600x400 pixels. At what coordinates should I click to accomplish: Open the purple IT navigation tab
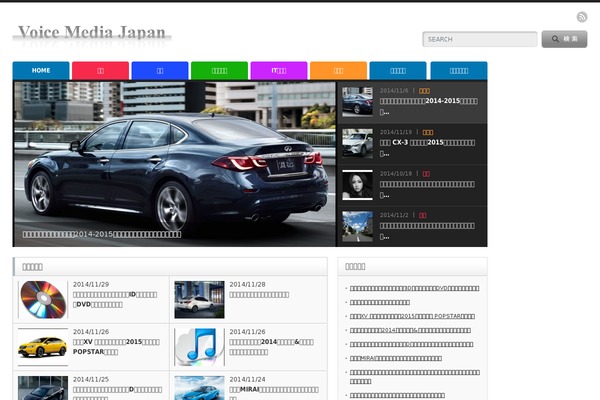pos(279,70)
